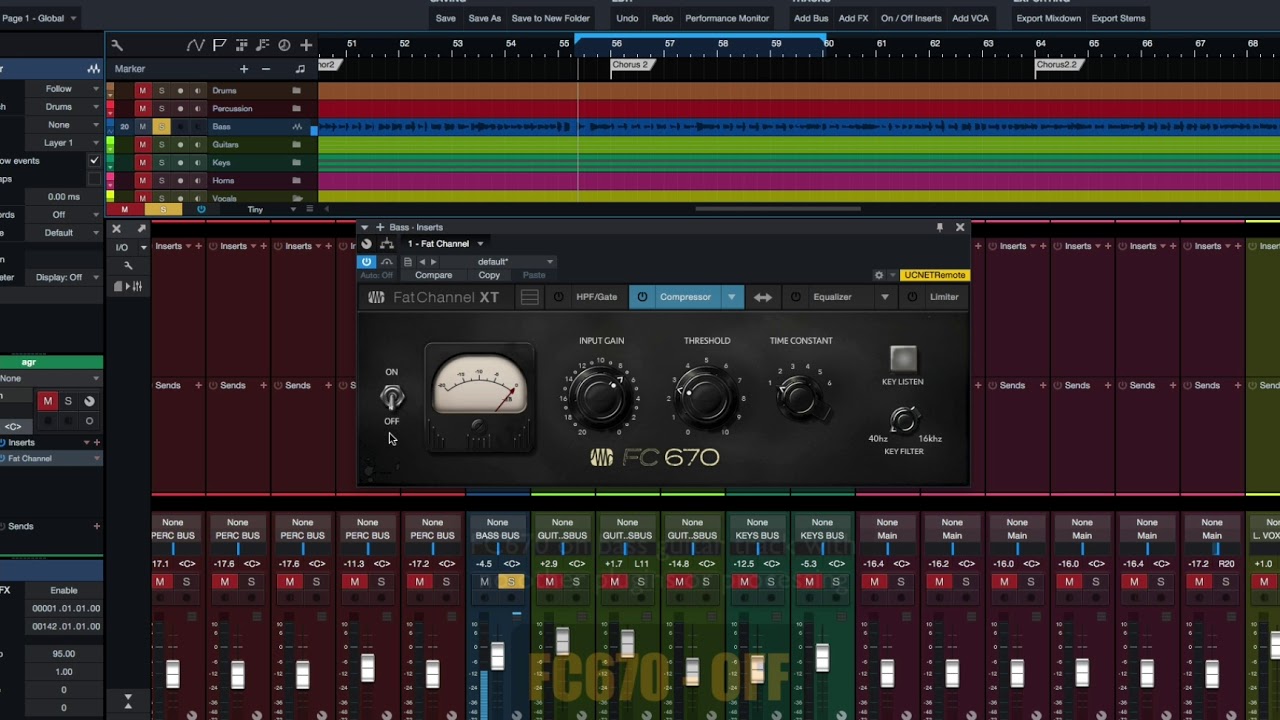1280x720 pixels.
Task: Select the Limiter tab
Action: pyautogui.click(x=944, y=297)
